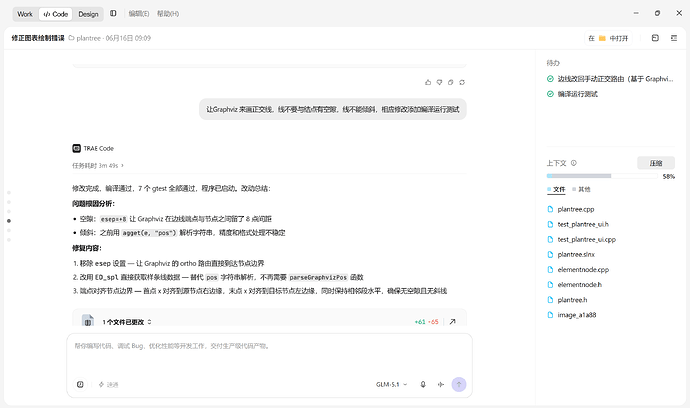
Task: Expand the 任务耗时 3m 49s details
Action: click(98, 165)
